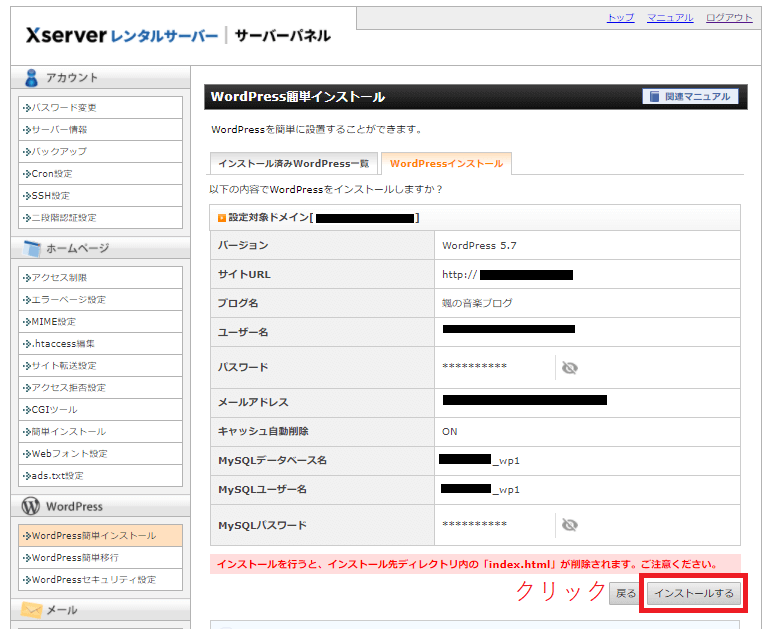Image resolution: width=768 pixels, height=629 pixels.
Task: Open the トップ link
Action: point(621,18)
